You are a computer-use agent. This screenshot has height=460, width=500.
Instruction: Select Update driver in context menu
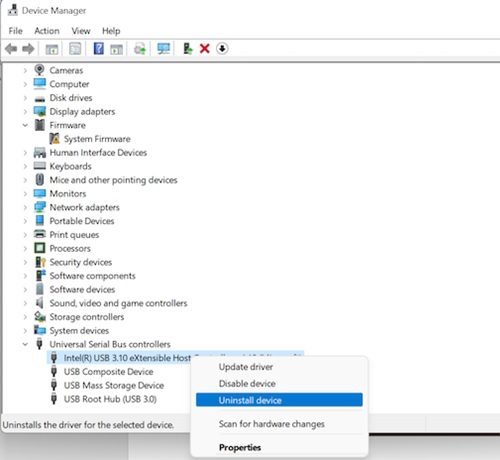[246, 367]
